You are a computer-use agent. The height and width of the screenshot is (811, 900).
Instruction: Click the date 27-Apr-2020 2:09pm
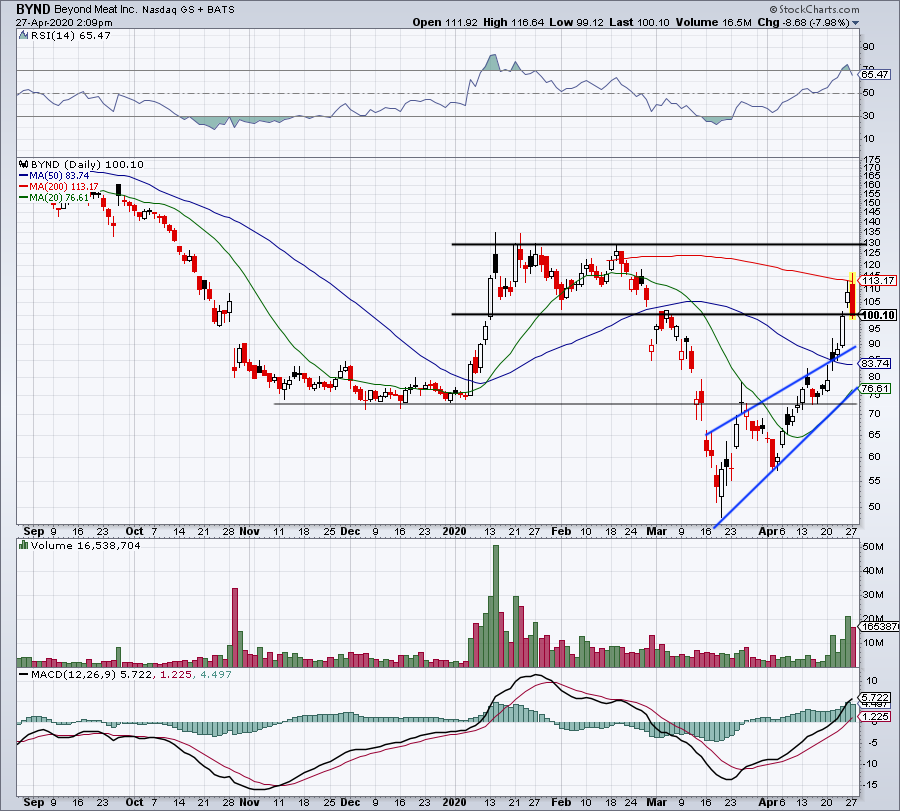[64, 23]
